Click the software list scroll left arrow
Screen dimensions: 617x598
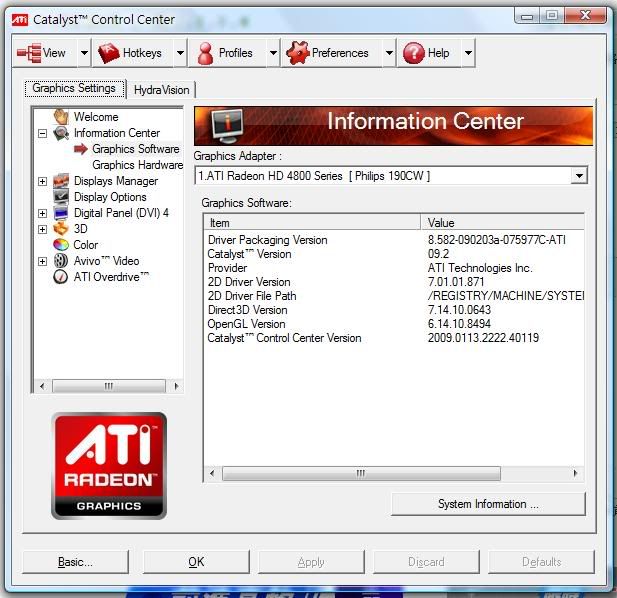pyautogui.click(x=212, y=473)
